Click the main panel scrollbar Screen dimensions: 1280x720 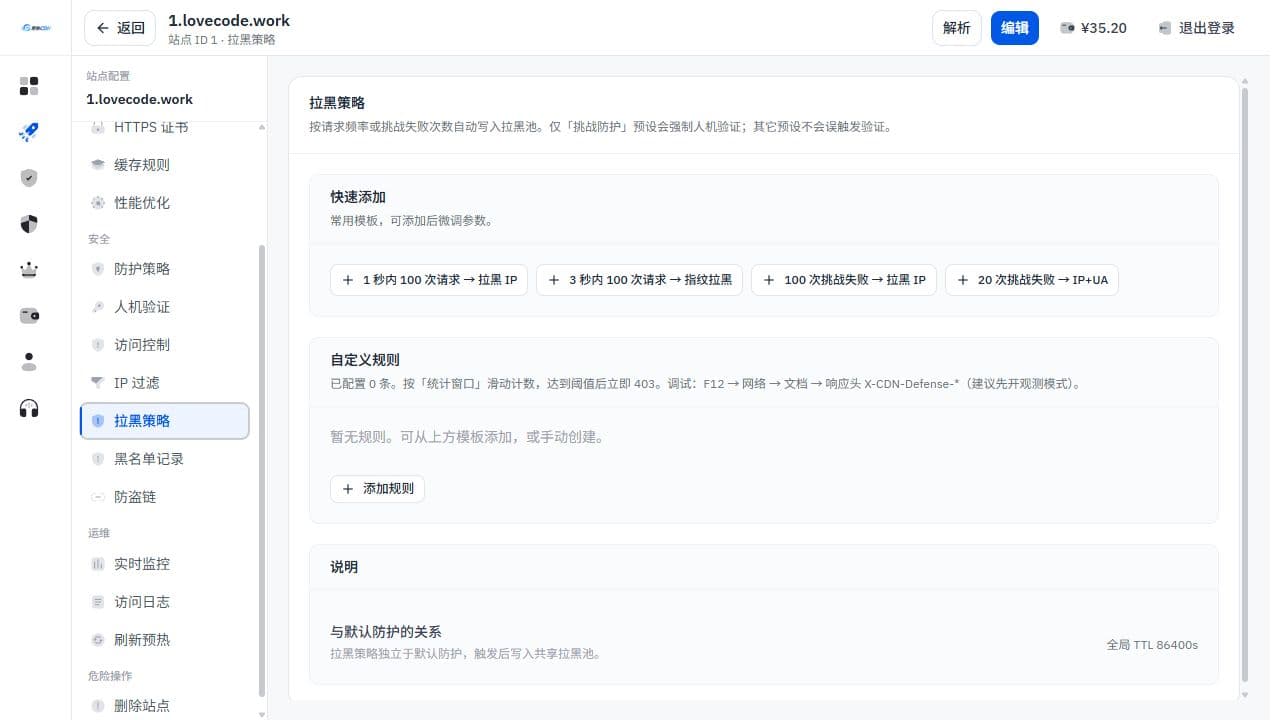click(x=1245, y=385)
